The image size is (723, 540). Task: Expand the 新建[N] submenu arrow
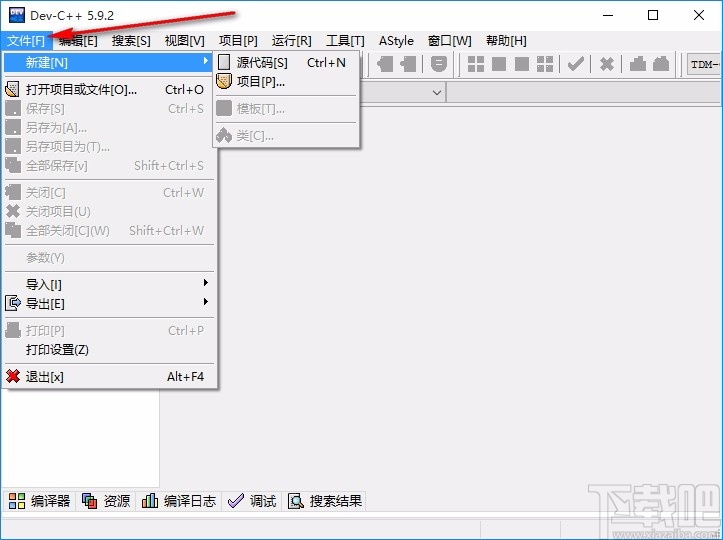206,61
